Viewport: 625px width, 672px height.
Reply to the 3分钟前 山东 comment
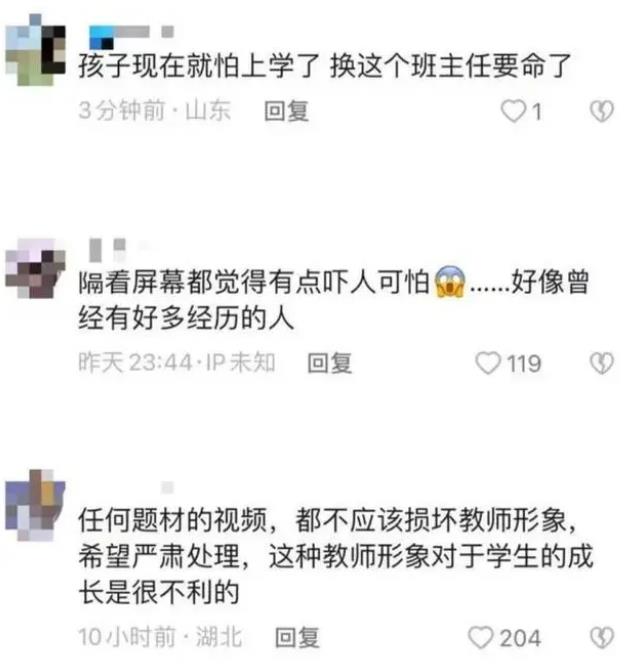pos(286,111)
